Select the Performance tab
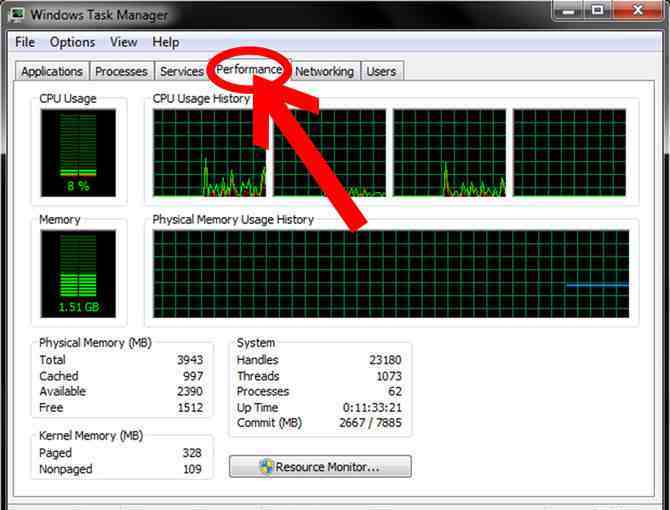 (x=249, y=70)
